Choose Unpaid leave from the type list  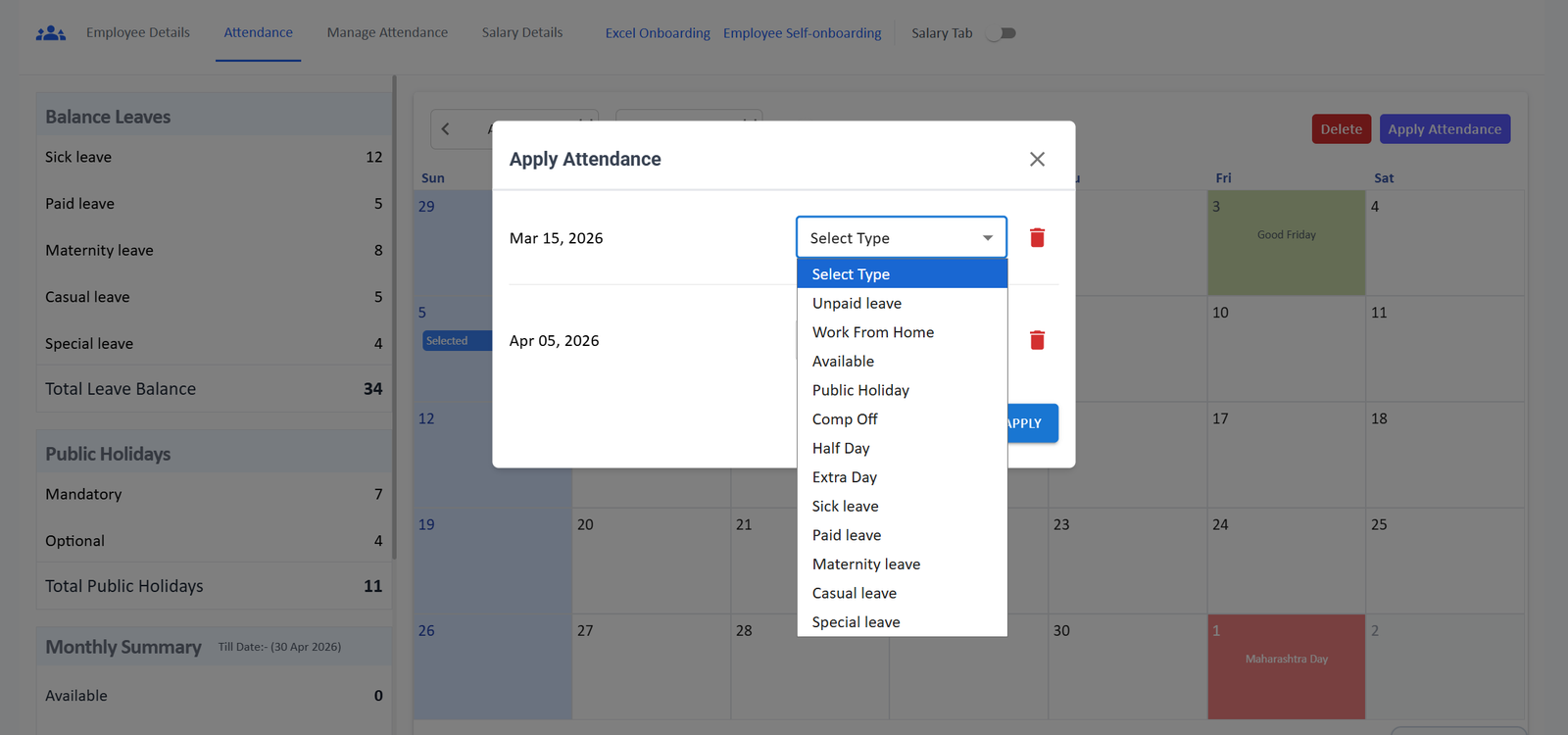(903, 304)
